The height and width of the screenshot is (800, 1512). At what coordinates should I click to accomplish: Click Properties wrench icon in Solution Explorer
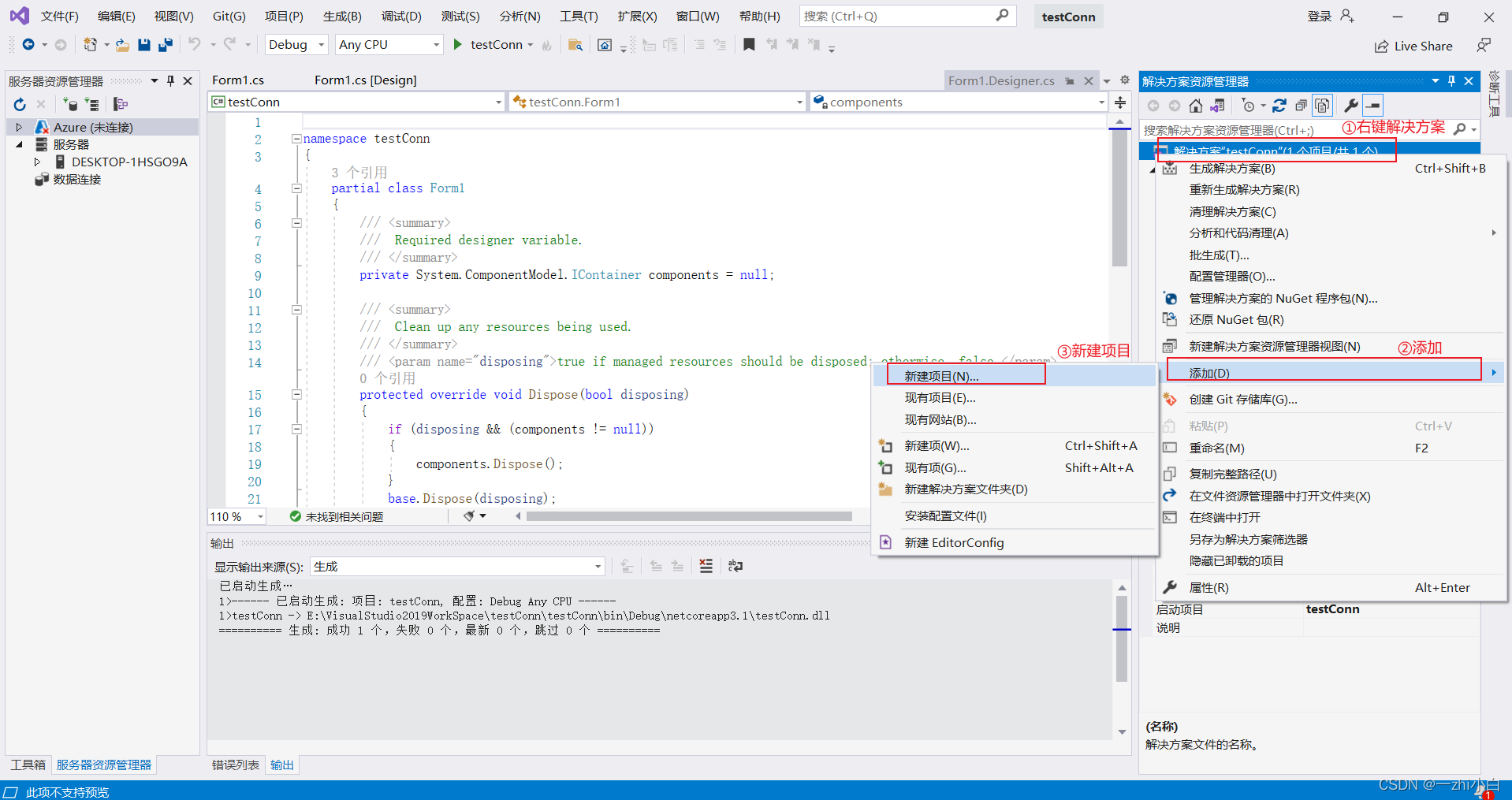click(x=1350, y=106)
